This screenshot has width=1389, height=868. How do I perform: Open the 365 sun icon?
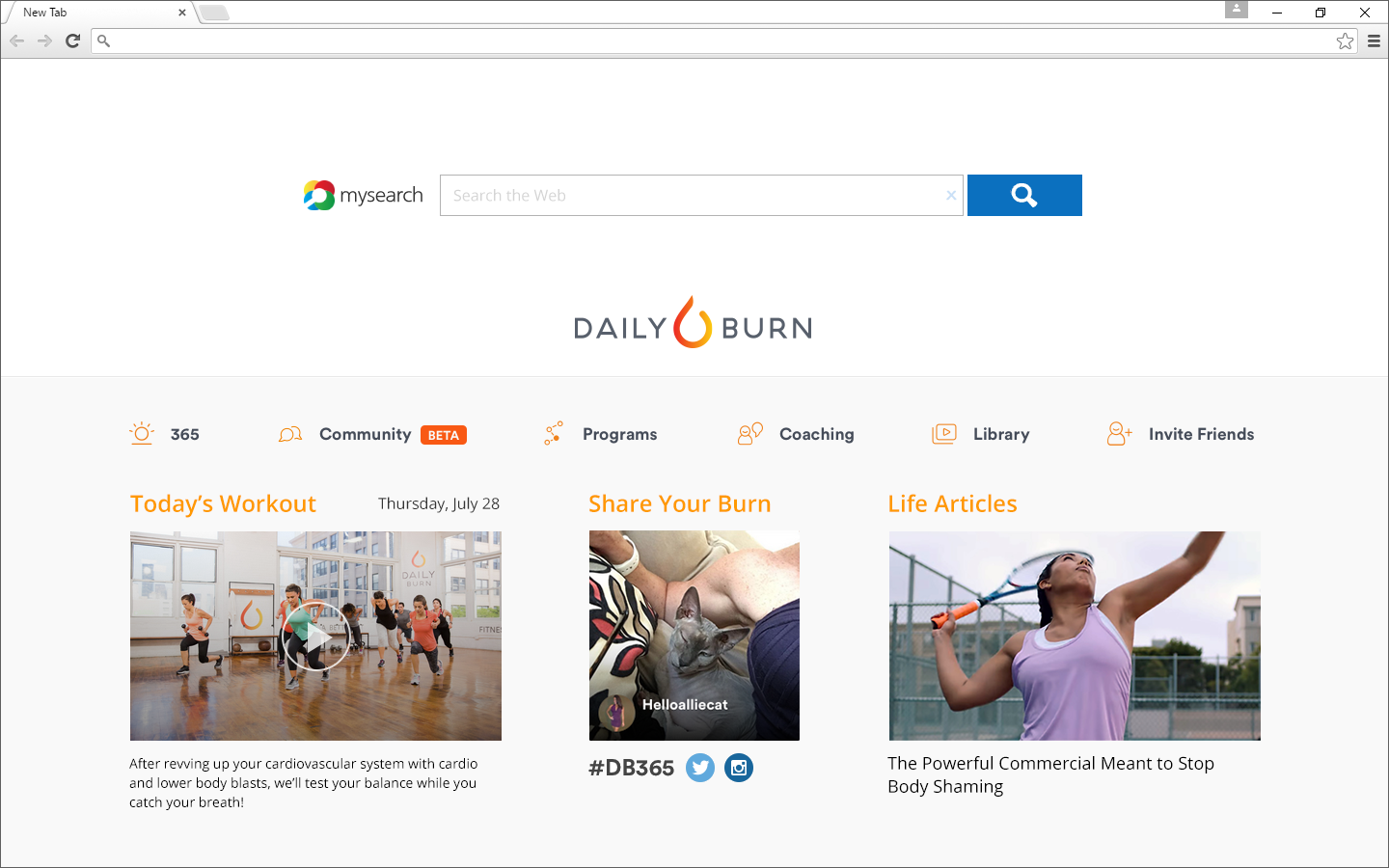click(142, 434)
